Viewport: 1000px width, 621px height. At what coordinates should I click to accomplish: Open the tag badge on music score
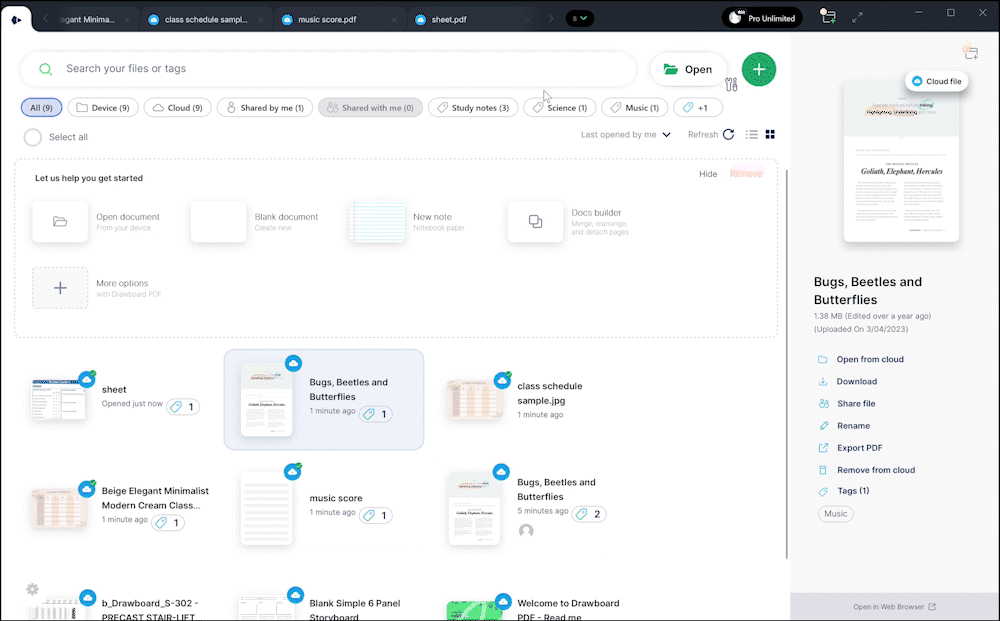pyautogui.click(x=376, y=515)
